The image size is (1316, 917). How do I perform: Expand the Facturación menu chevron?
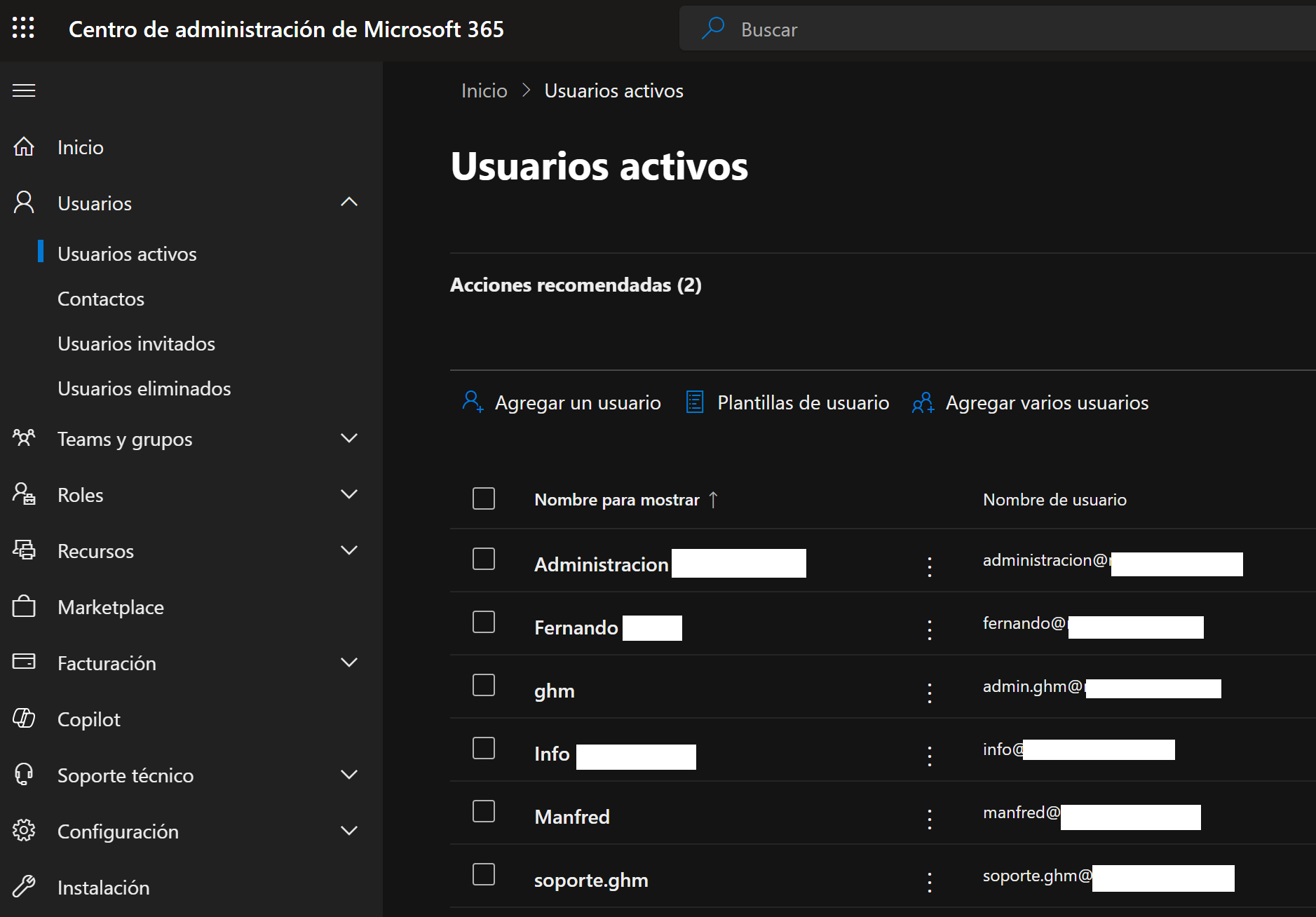coord(348,663)
